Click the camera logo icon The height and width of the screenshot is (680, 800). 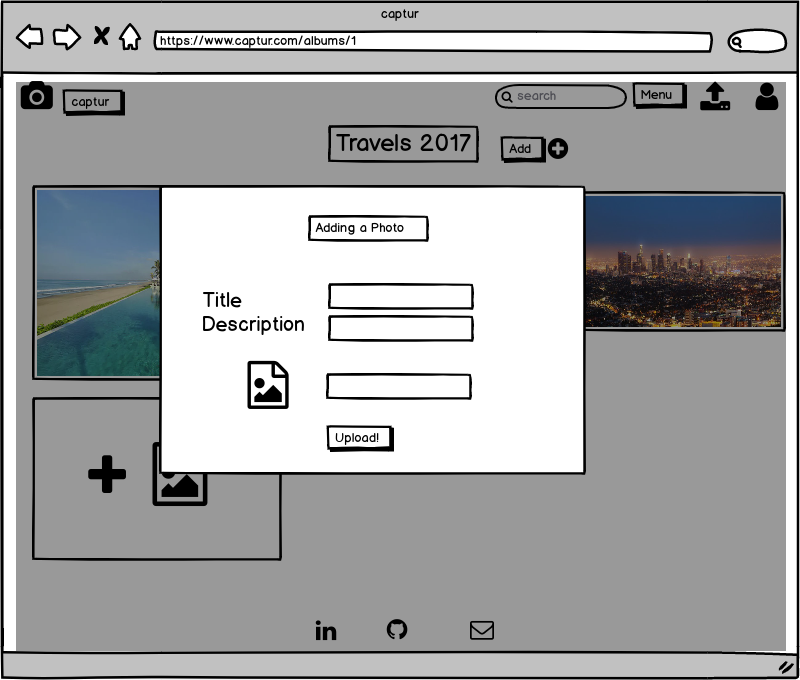click(x=37, y=95)
